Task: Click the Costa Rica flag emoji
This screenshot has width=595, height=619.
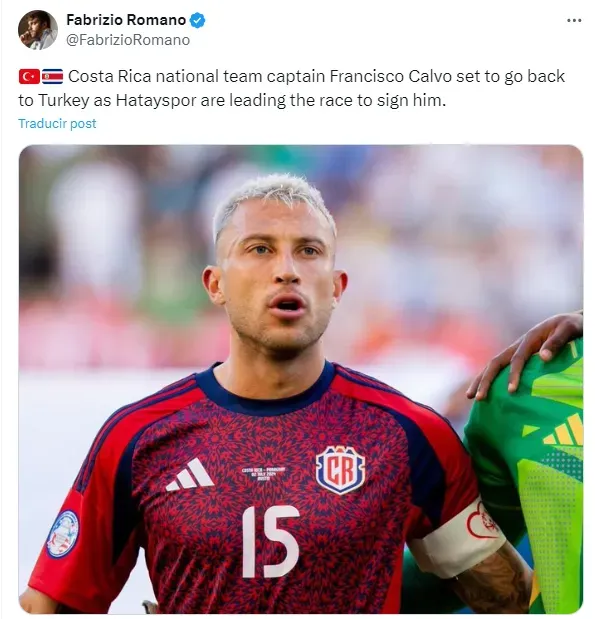Action: pos(52,77)
